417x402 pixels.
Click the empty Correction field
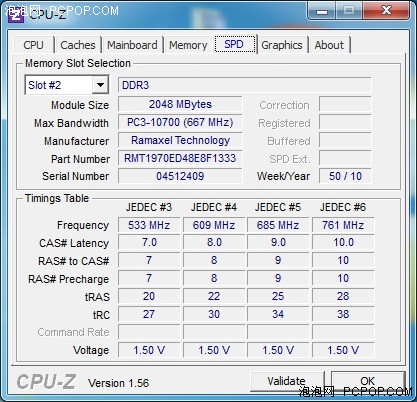(x=345, y=104)
